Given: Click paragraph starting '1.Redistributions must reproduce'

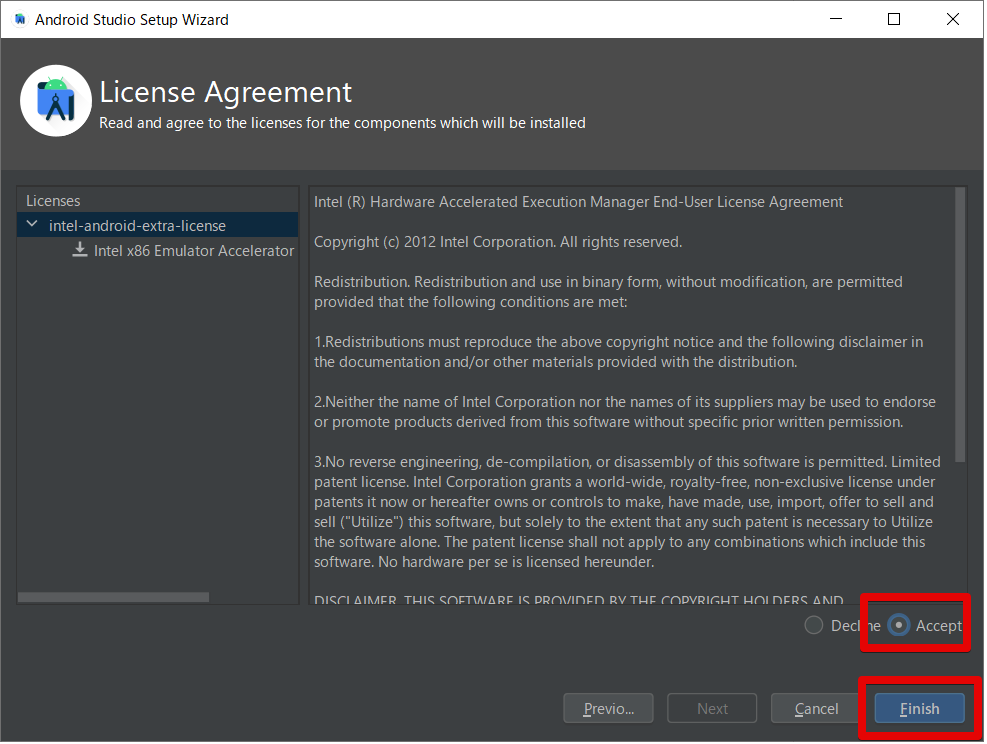Looking at the screenshot, I should point(619,352).
